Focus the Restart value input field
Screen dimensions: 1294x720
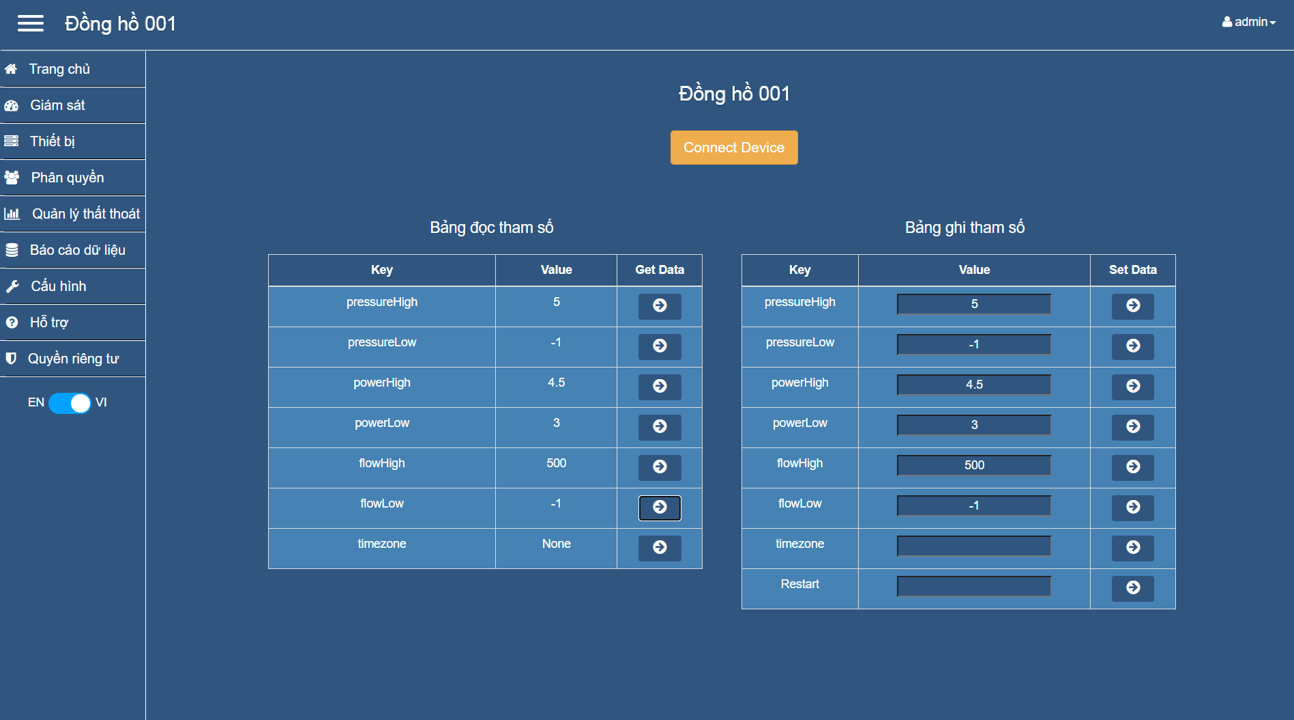(973, 586)
